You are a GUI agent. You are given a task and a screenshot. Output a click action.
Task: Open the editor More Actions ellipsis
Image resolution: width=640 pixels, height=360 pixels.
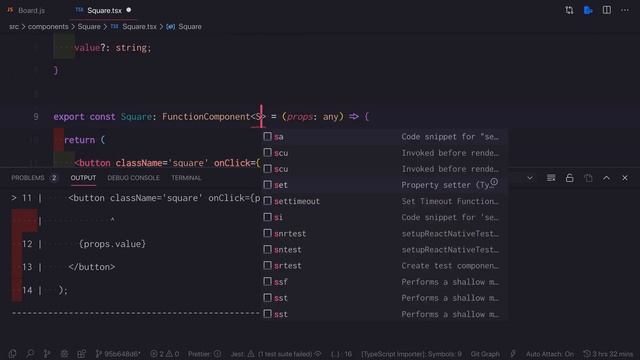pos(625,10)
